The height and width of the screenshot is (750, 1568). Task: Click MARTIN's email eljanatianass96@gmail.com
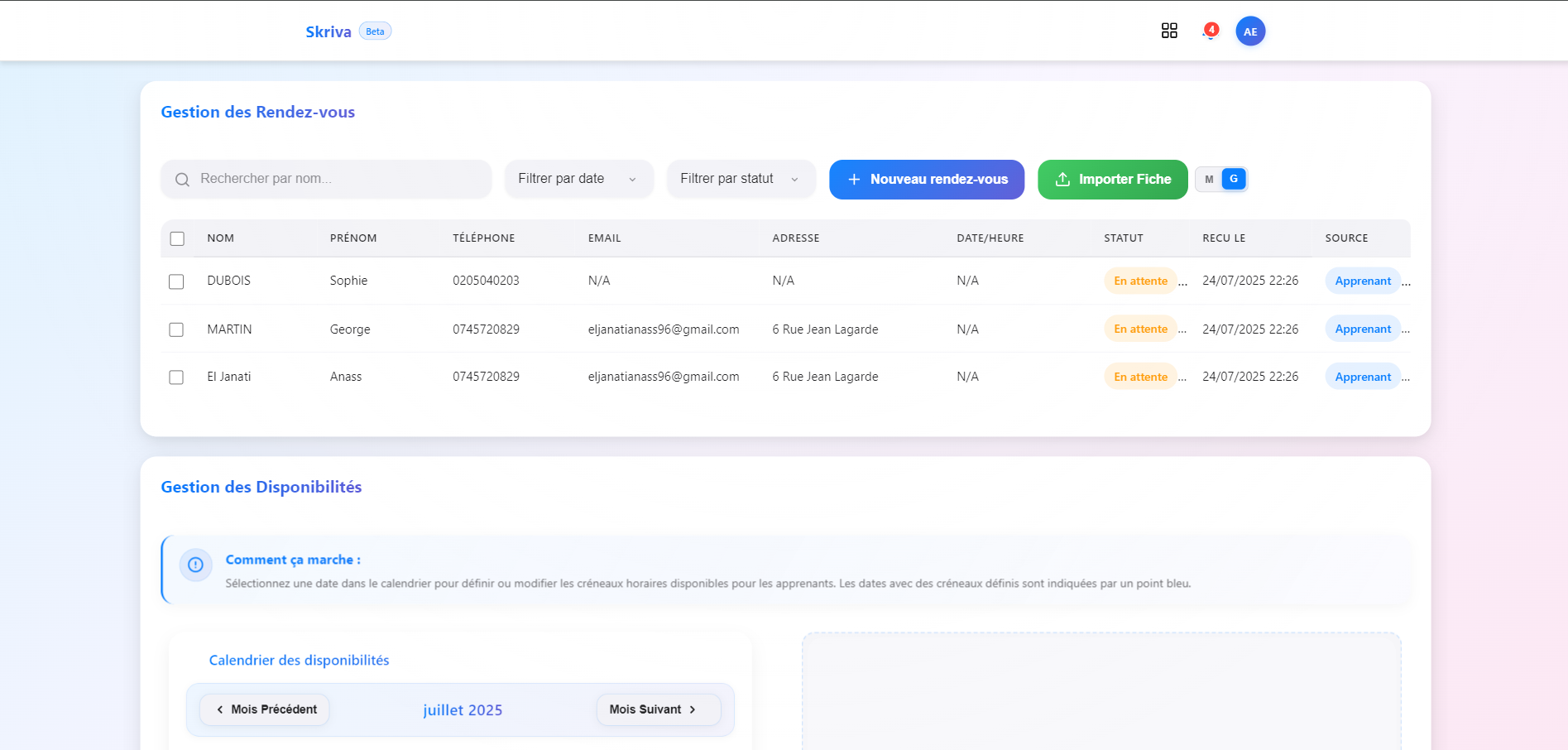[664, 329]
